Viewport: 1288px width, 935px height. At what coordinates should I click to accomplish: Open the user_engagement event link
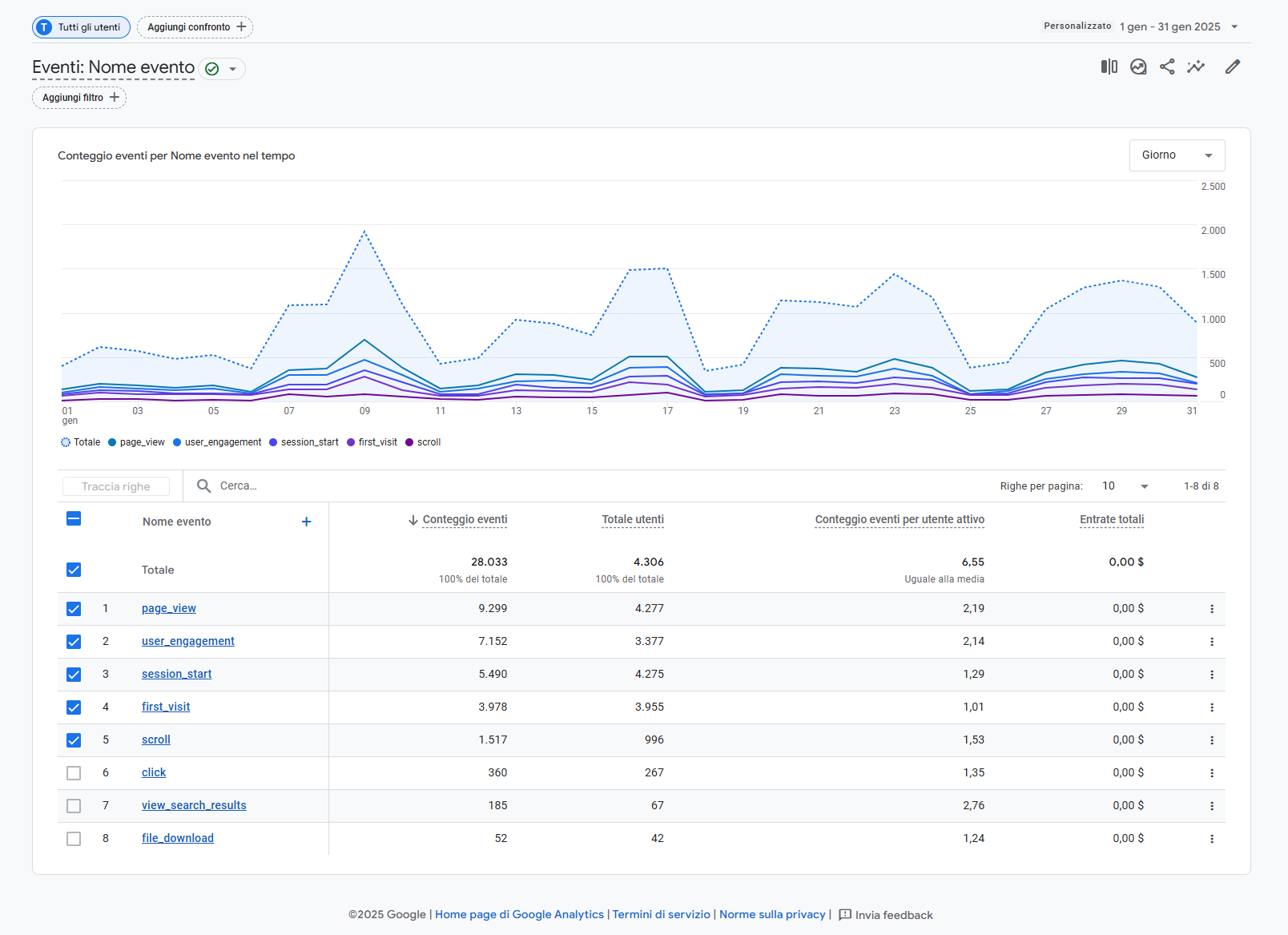click(188, 641)
